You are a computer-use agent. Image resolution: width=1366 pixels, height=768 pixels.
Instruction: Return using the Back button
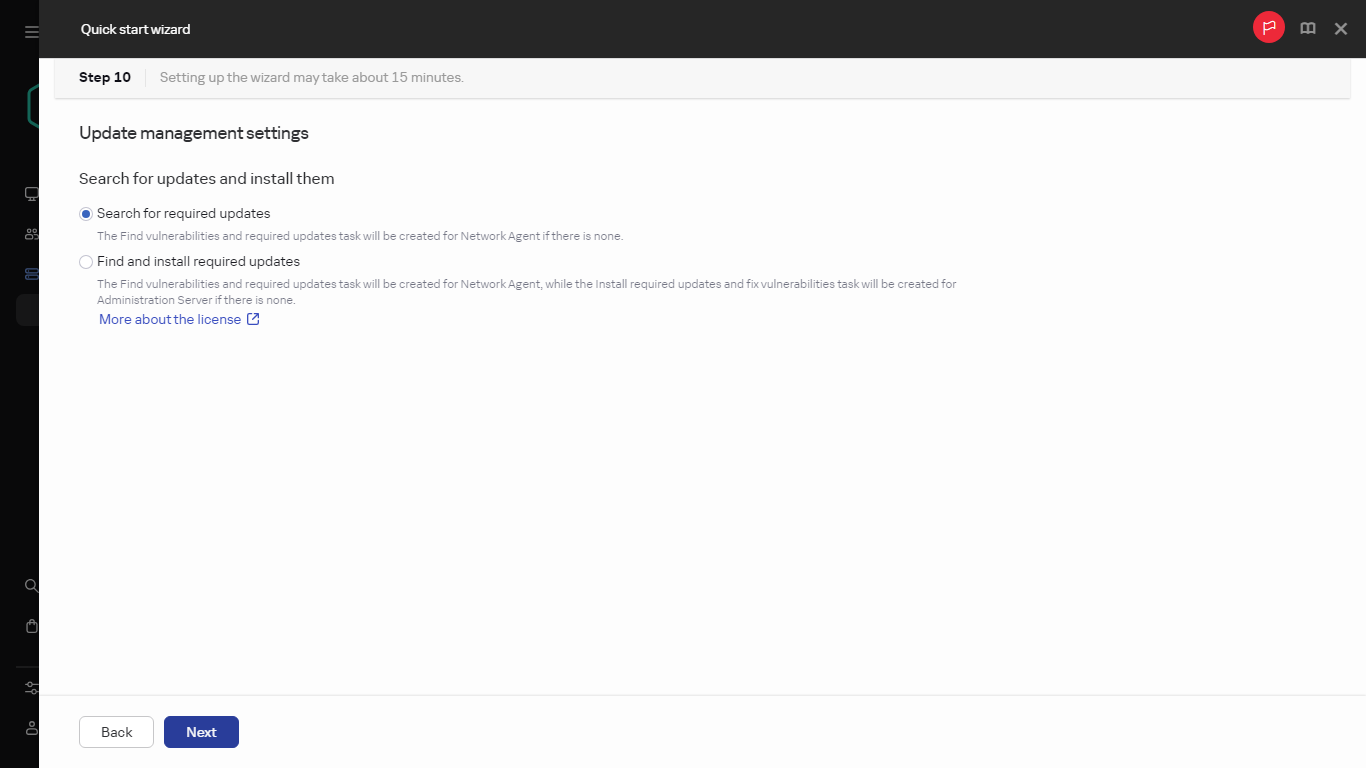(x=116, y=731)
